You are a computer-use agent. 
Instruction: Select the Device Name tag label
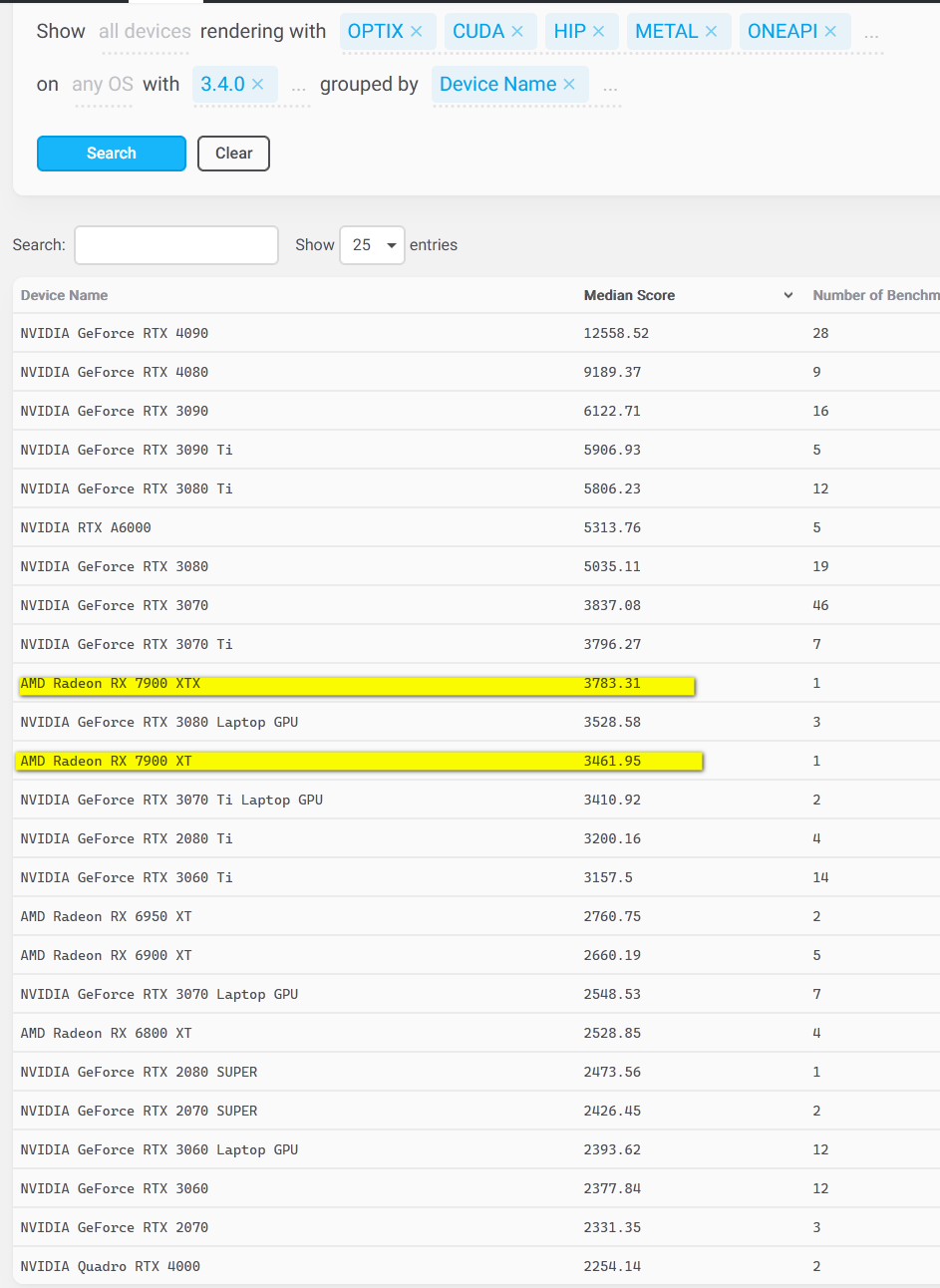click(498, 85)
